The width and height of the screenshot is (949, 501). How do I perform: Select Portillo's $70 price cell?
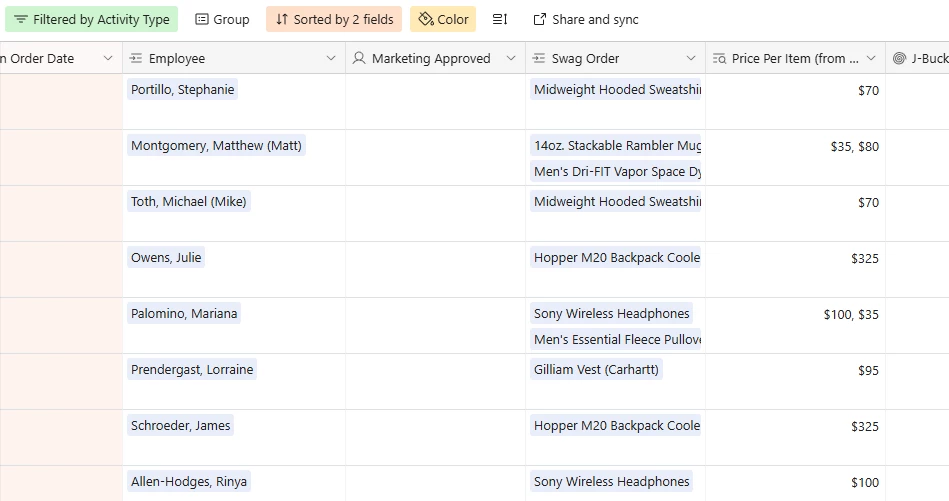point(795,102)
